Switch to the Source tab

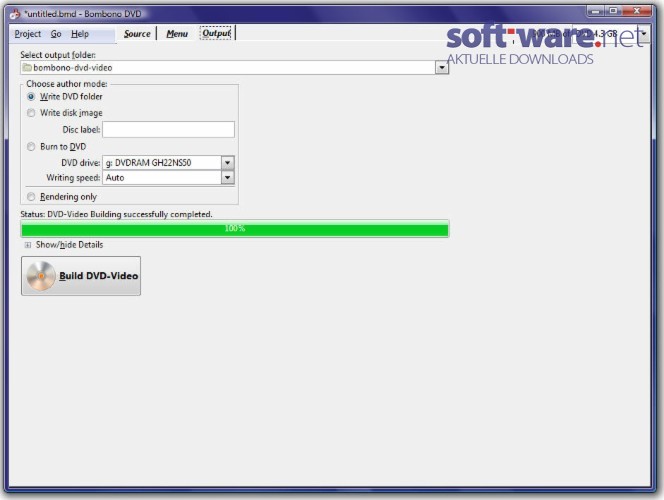[137, 33]
